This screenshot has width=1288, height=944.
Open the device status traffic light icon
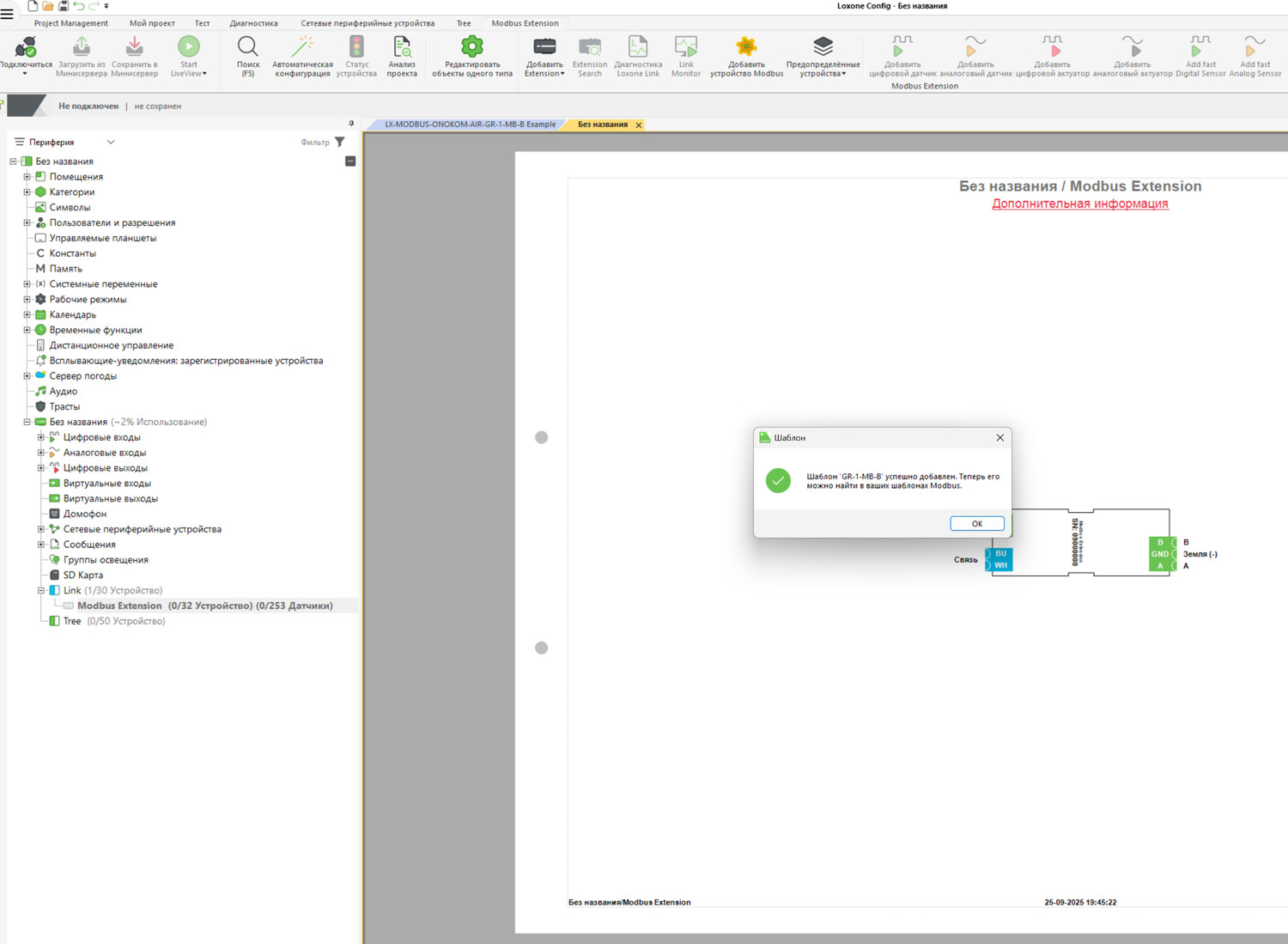[356, 47]
